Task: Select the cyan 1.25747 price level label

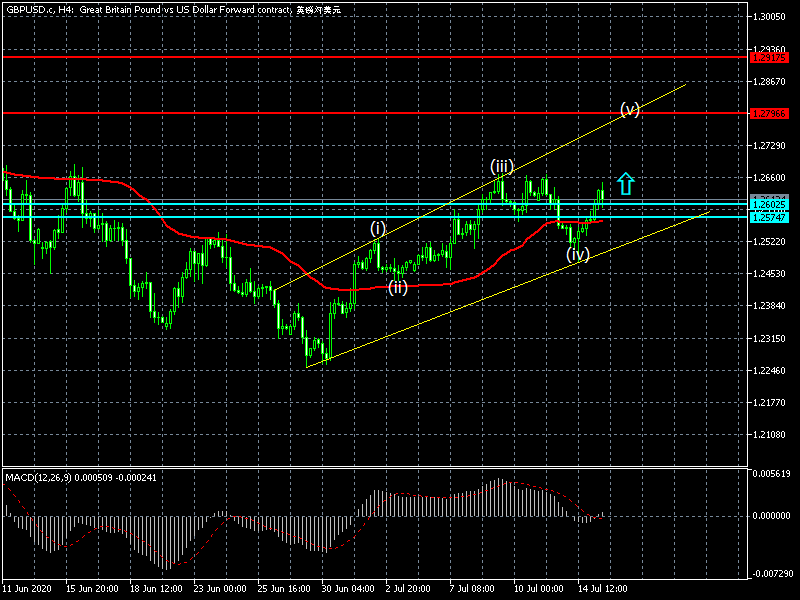Action: [x=769, y=217]
